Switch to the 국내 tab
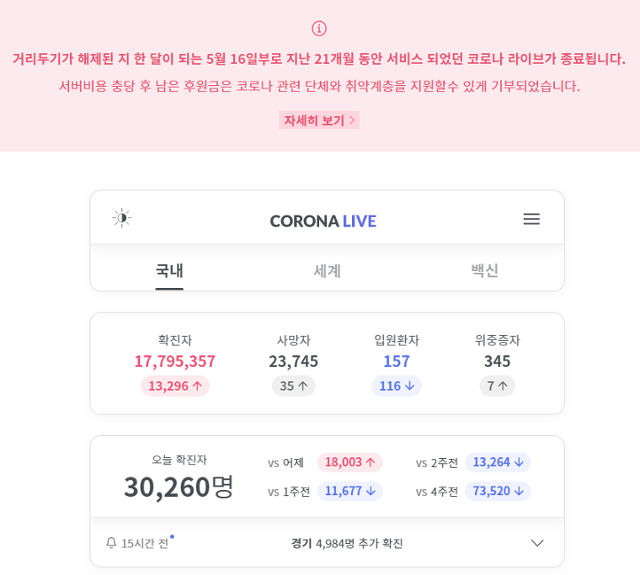The image size is (640, 575). [x=169, y=270]
